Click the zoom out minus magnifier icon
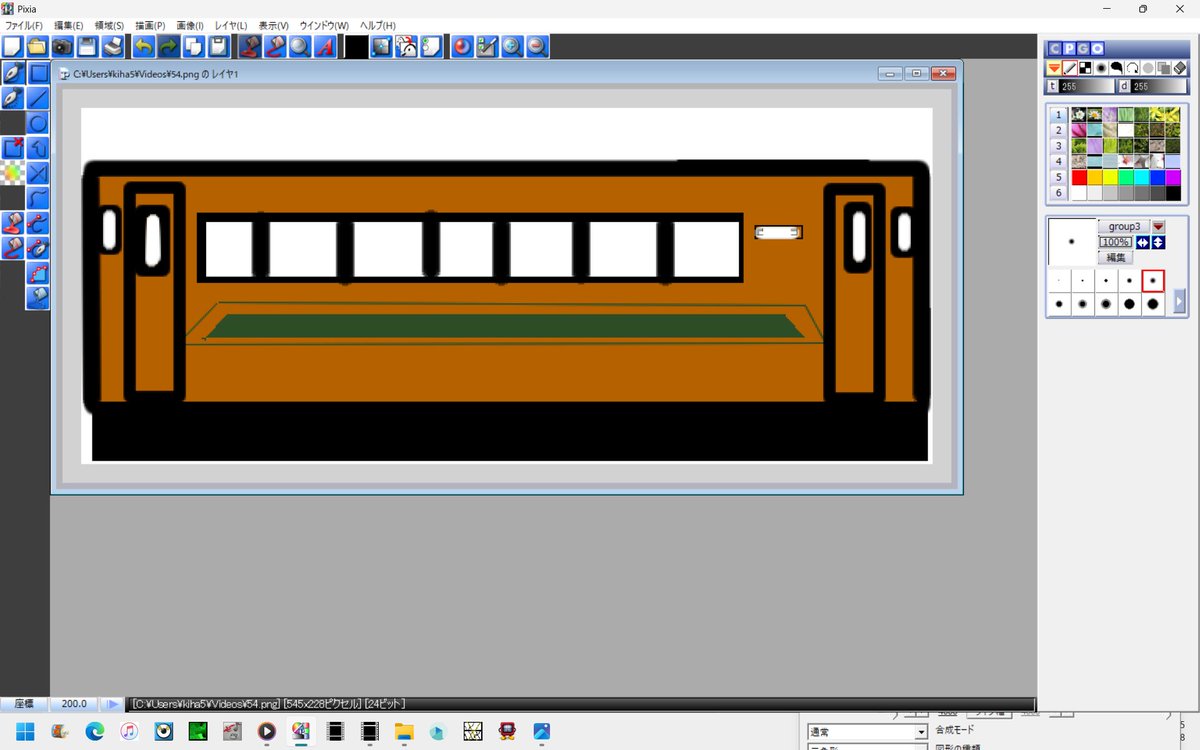Screen dimensions: 1200x750 (x=537, y=46)
